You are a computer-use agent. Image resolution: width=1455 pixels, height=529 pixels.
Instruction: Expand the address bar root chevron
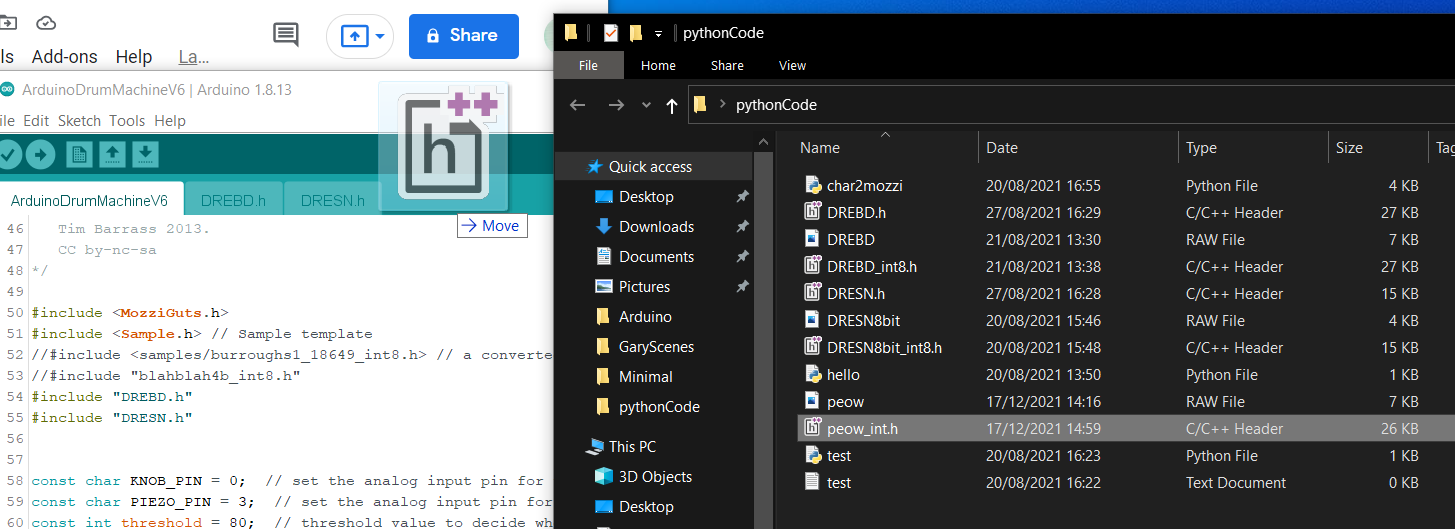[722, 104]
